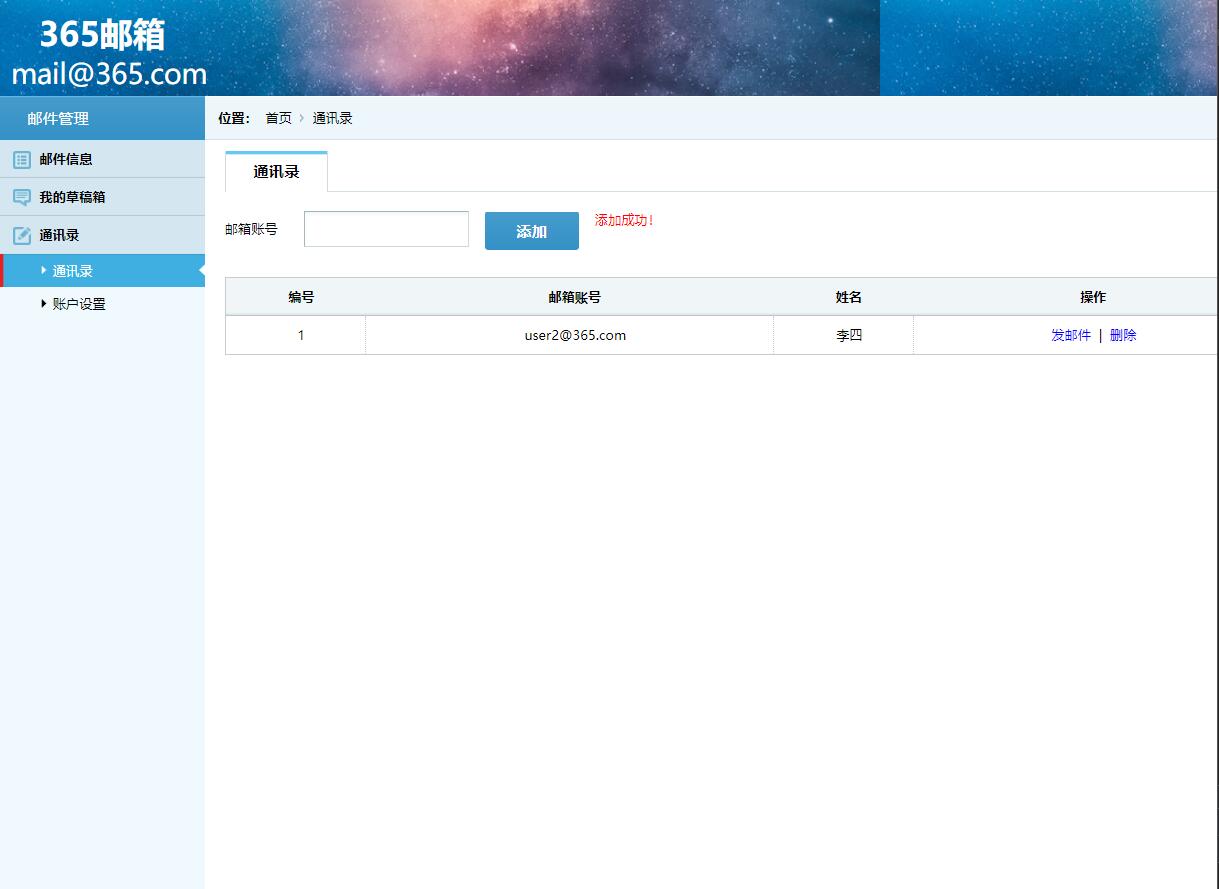1219x889 pixels.
Task: Click the 邮箱账号 input field
Action: tap(386, 229)
